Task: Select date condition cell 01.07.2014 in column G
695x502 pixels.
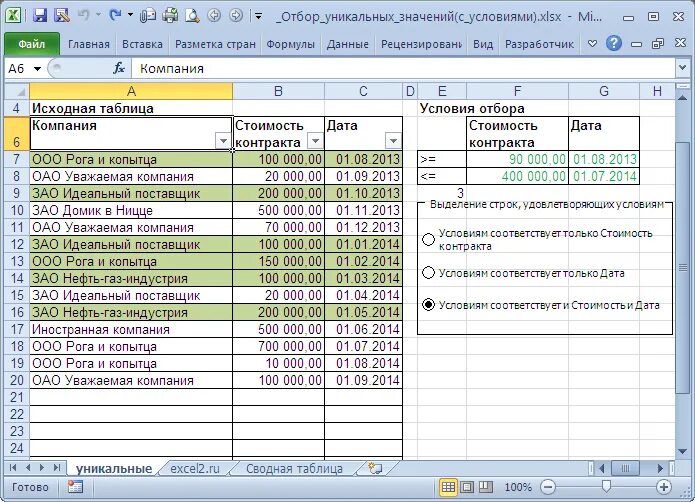Action: coord(604,176)
